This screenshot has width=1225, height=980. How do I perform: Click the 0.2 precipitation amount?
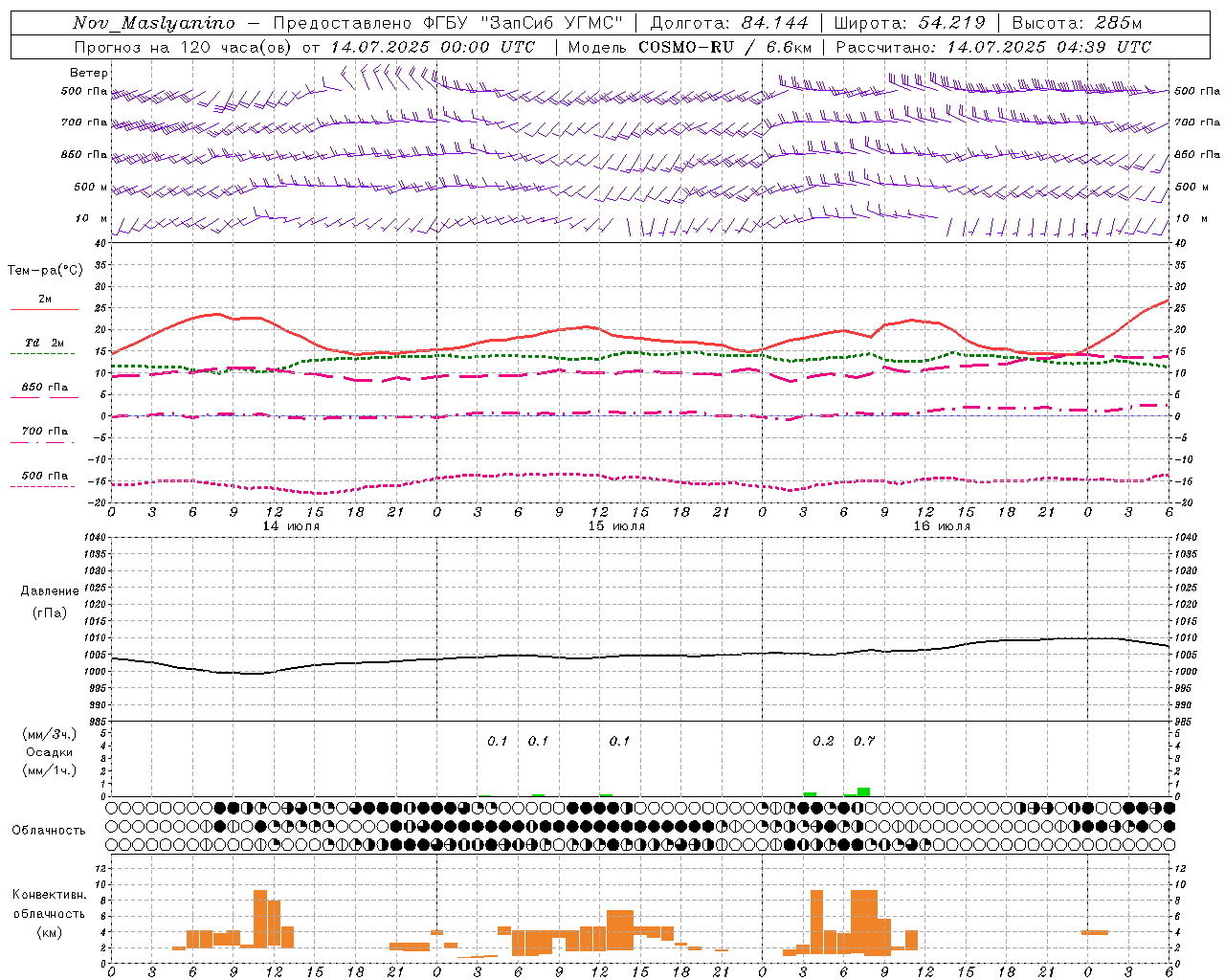pos(823,742)
